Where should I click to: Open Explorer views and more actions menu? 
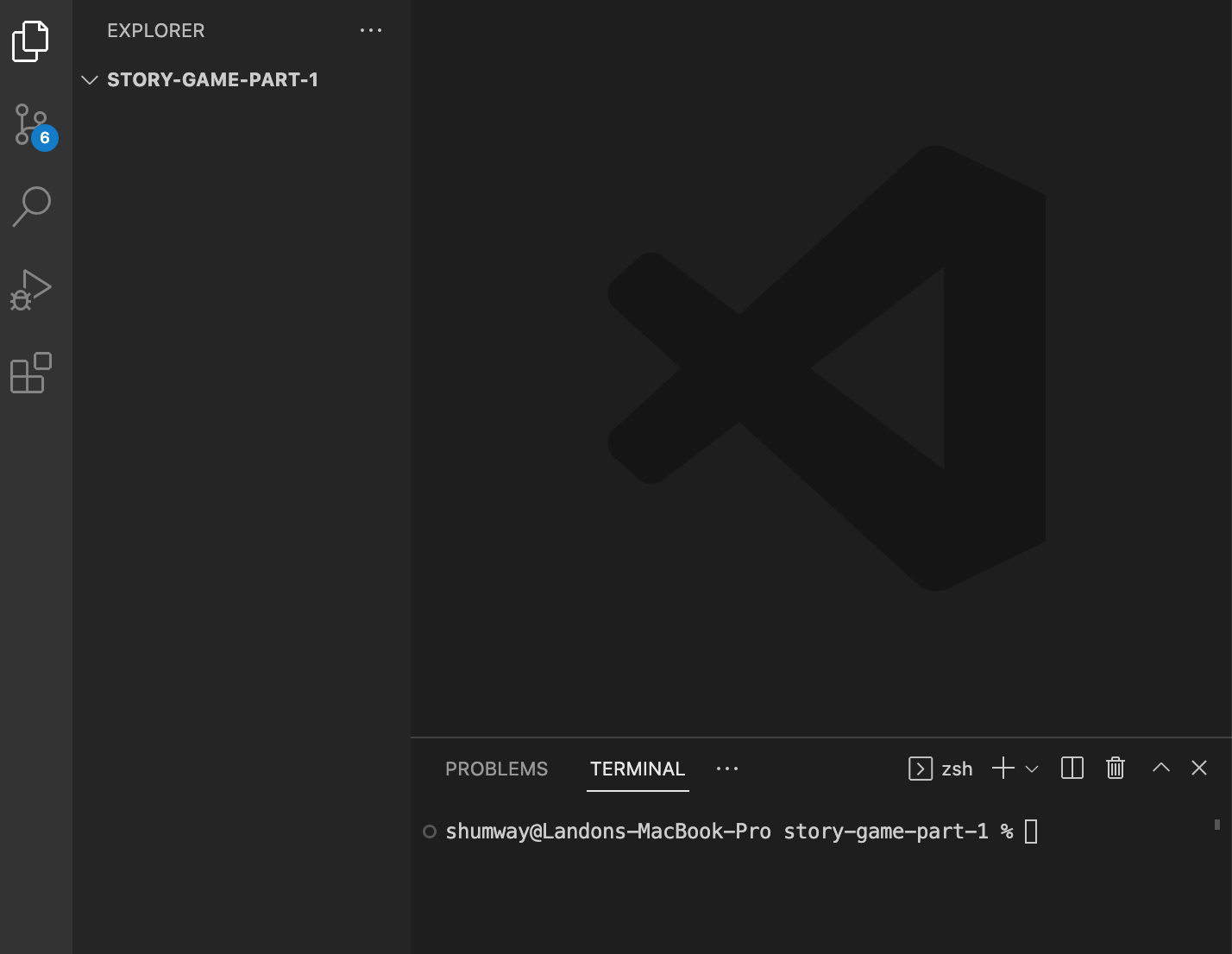click(x=371, y=30)
